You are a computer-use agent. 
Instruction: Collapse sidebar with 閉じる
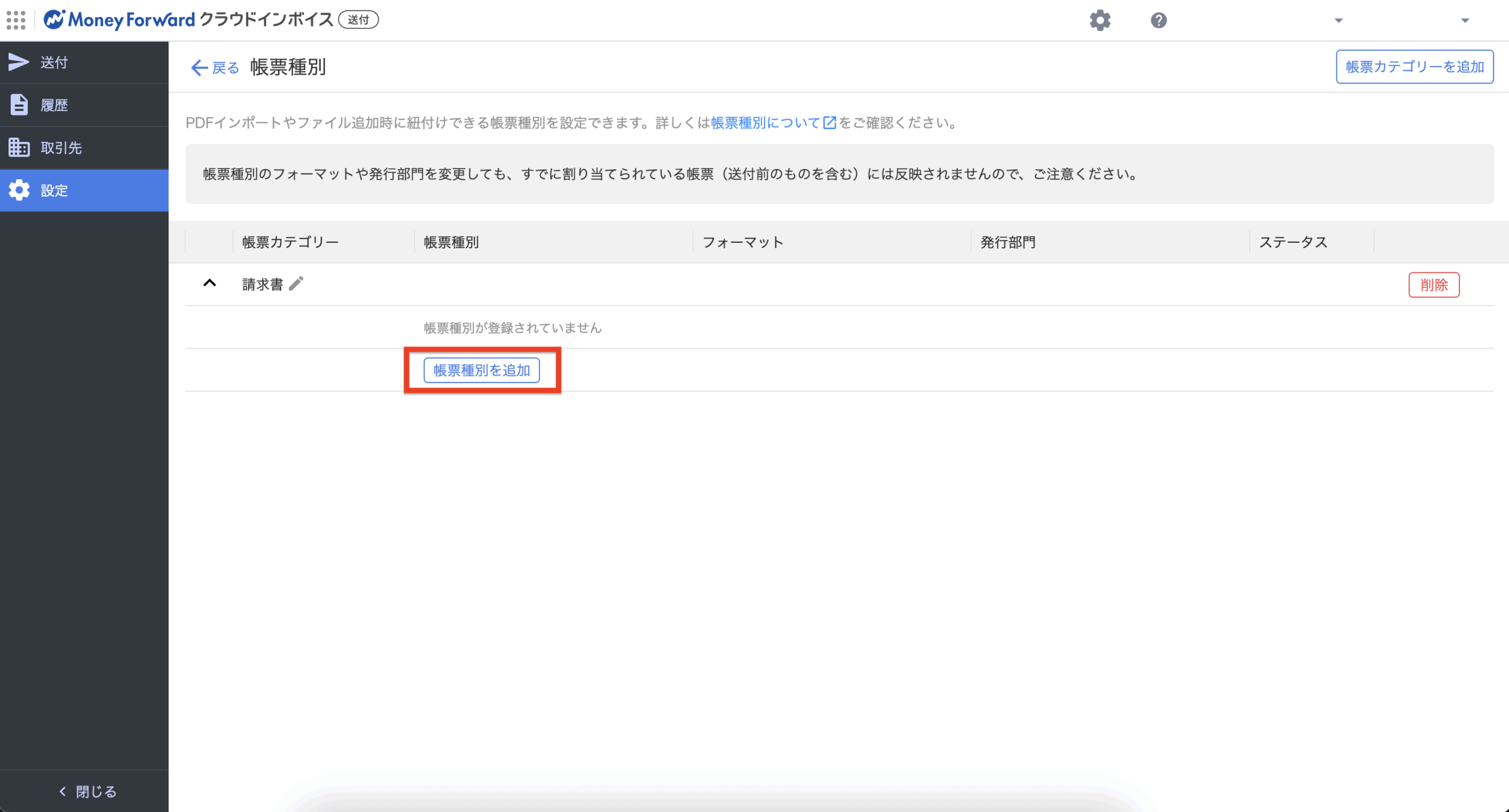pyautogui.click(x=87, y=791)
